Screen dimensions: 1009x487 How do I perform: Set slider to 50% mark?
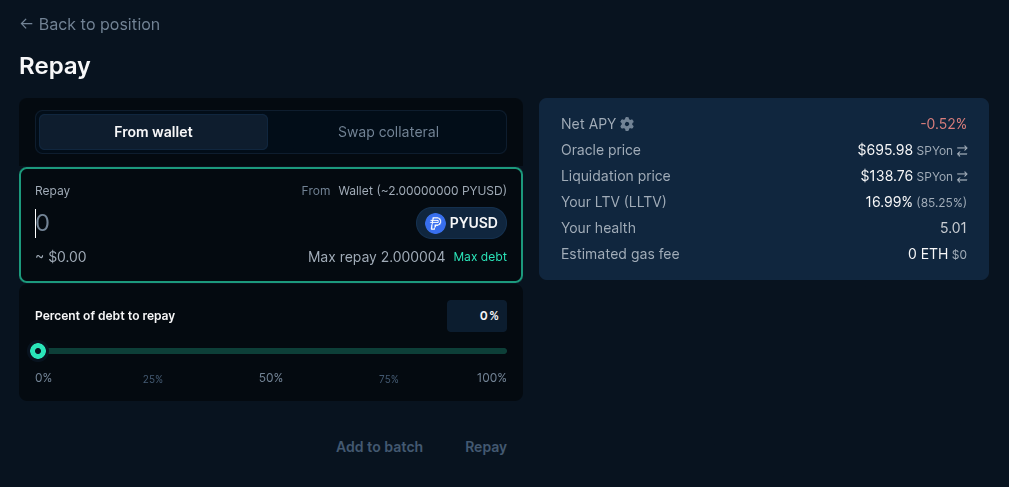pyautogui.click(x=272, y=351)
